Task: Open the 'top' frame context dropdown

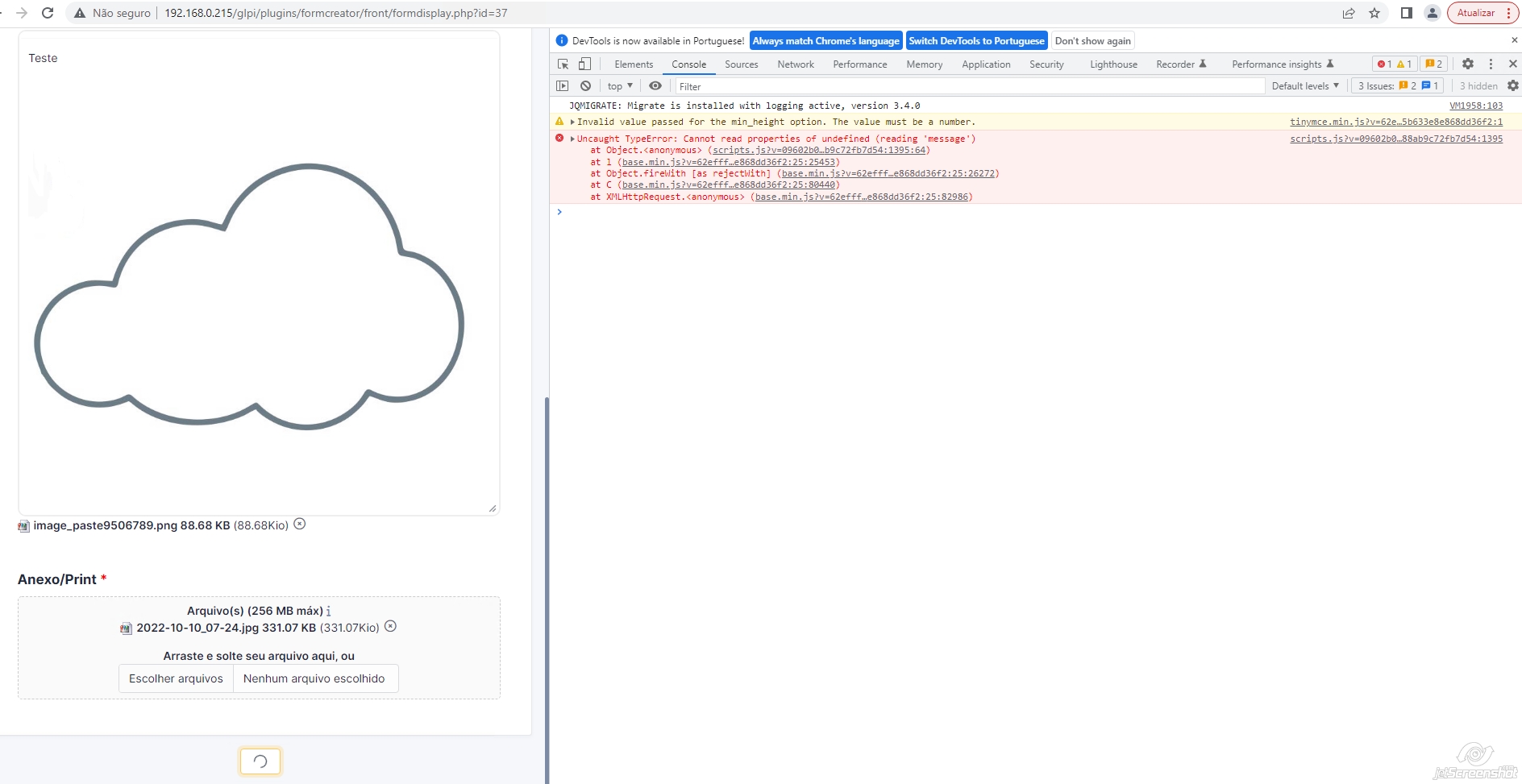Action: (x=618, y=85)
